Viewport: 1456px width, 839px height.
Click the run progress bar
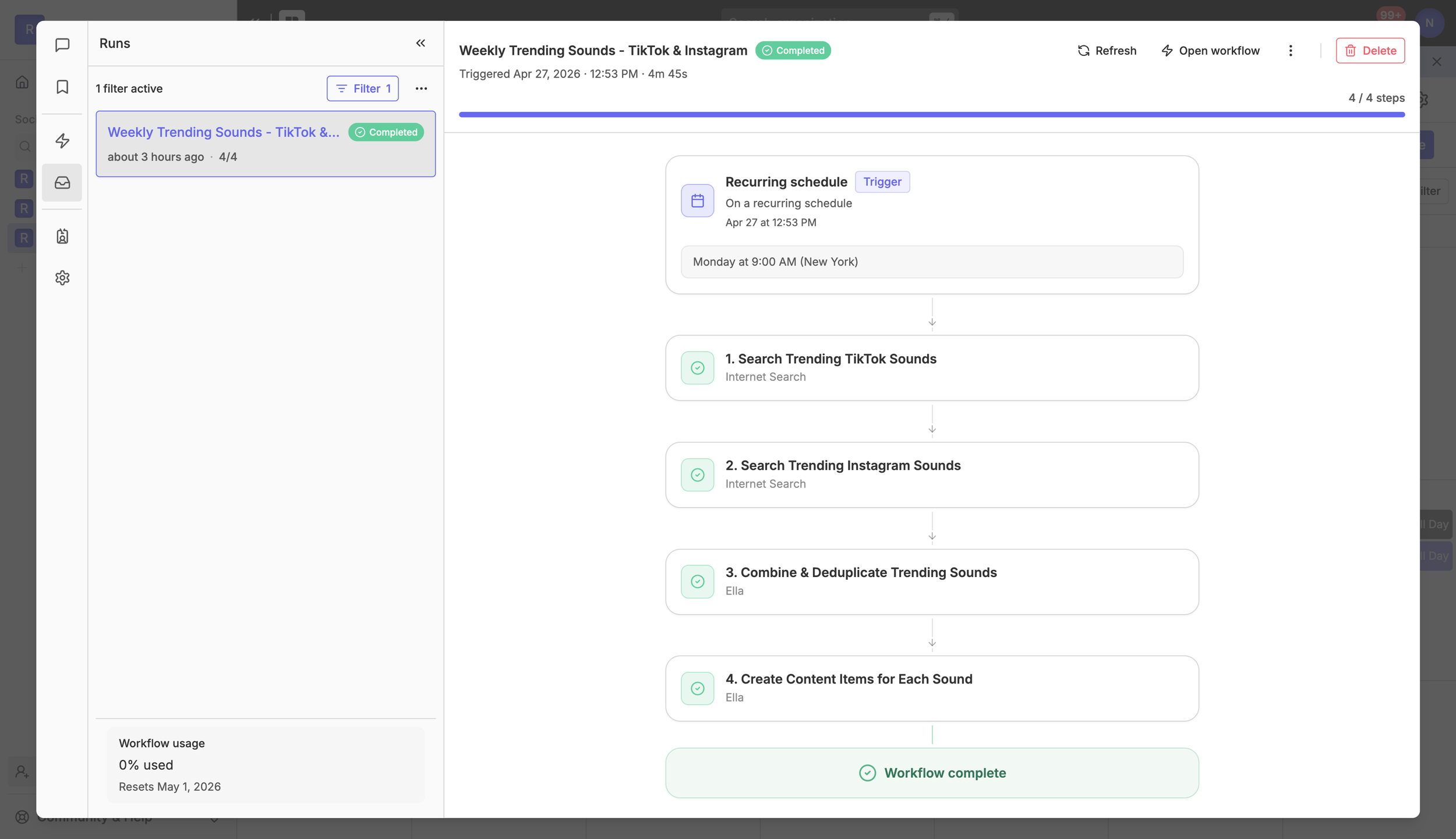point(932,115)
